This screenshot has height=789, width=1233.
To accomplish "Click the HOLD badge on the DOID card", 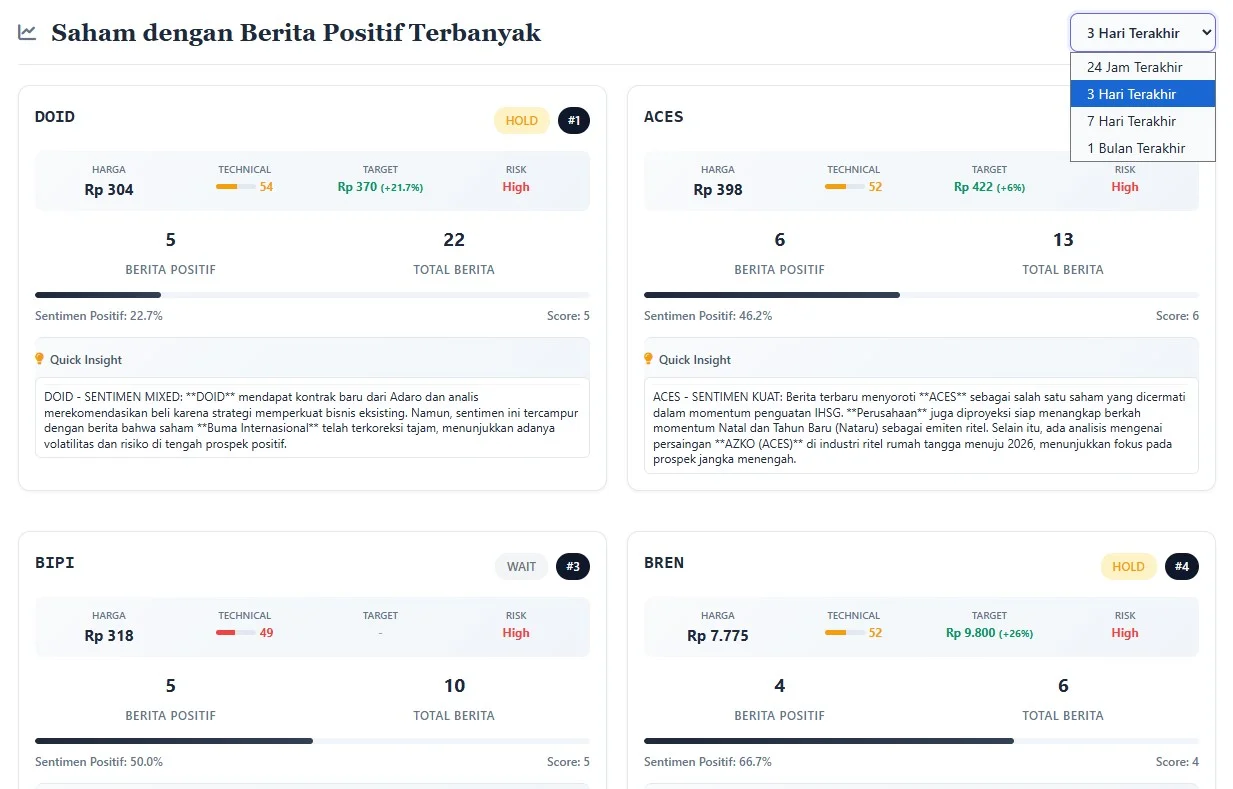I will coord(521,121).
